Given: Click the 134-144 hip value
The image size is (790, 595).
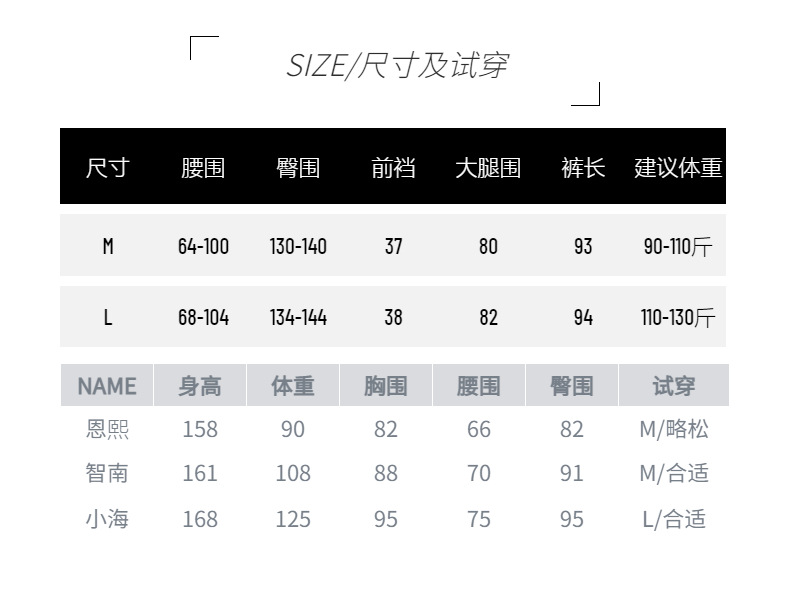Looking at the screenshot, I should coord(298,317).
